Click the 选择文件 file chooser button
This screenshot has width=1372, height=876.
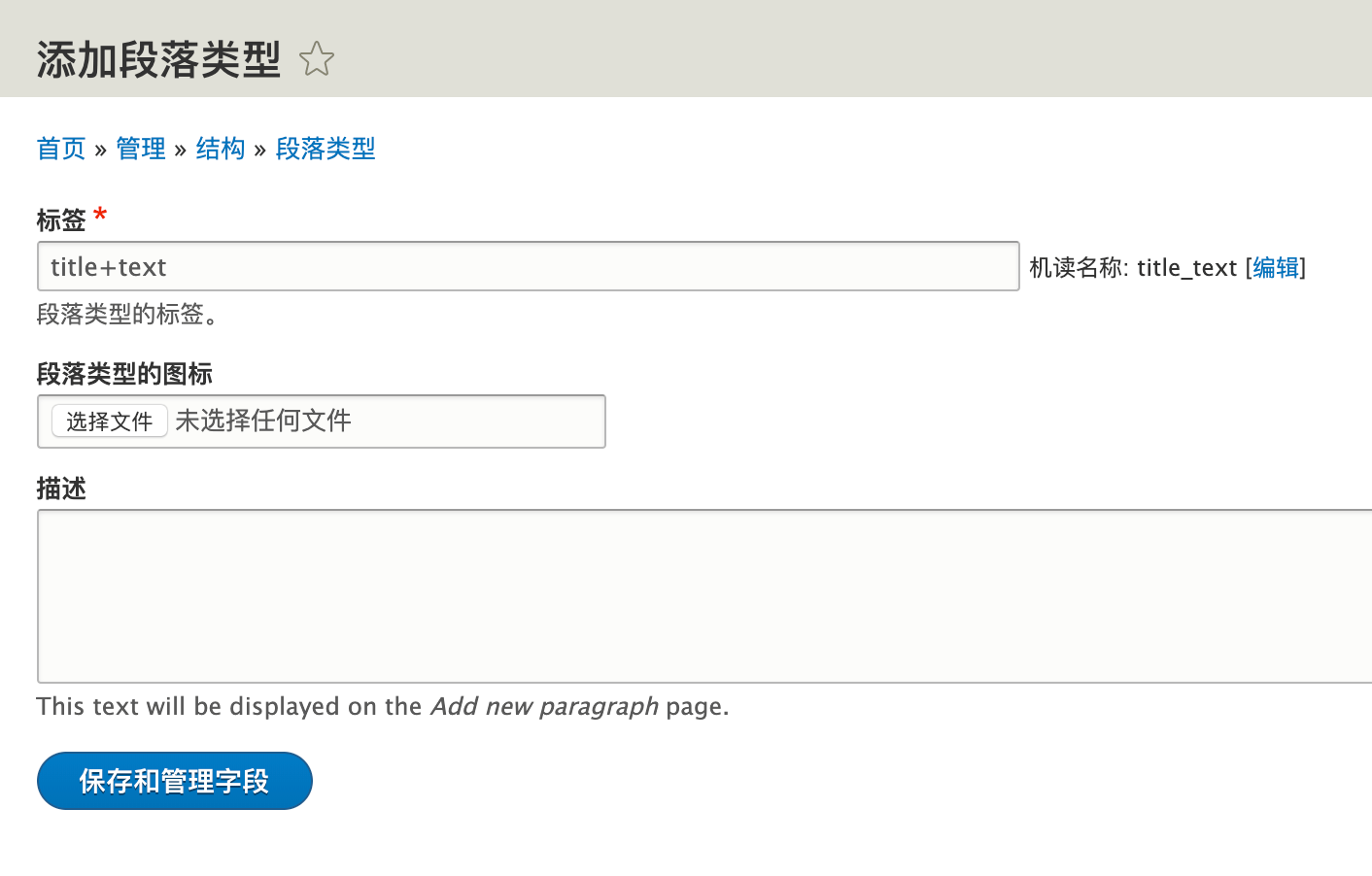click(110, 421)
